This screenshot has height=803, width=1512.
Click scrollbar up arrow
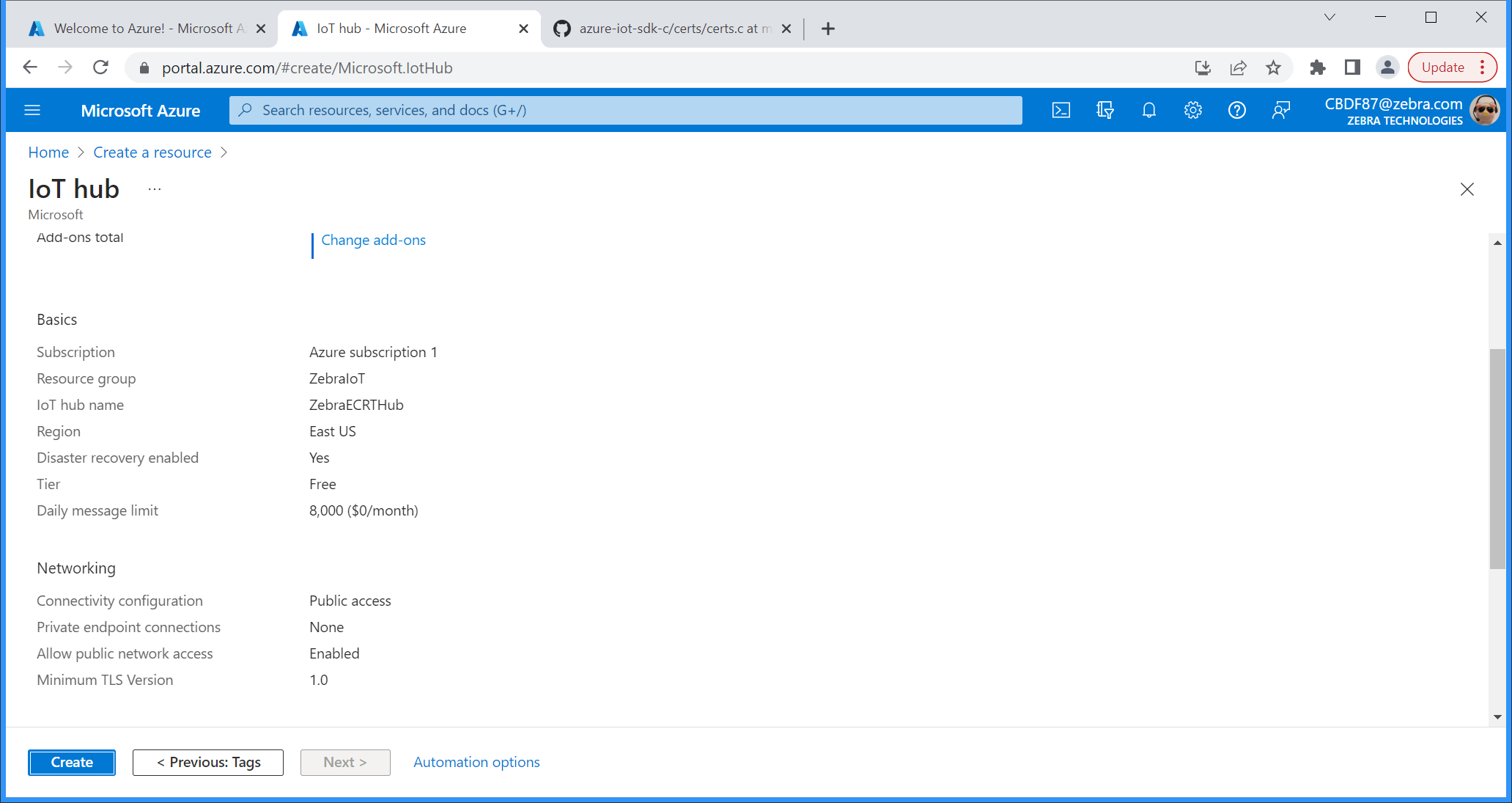[x=1497, y=243]
